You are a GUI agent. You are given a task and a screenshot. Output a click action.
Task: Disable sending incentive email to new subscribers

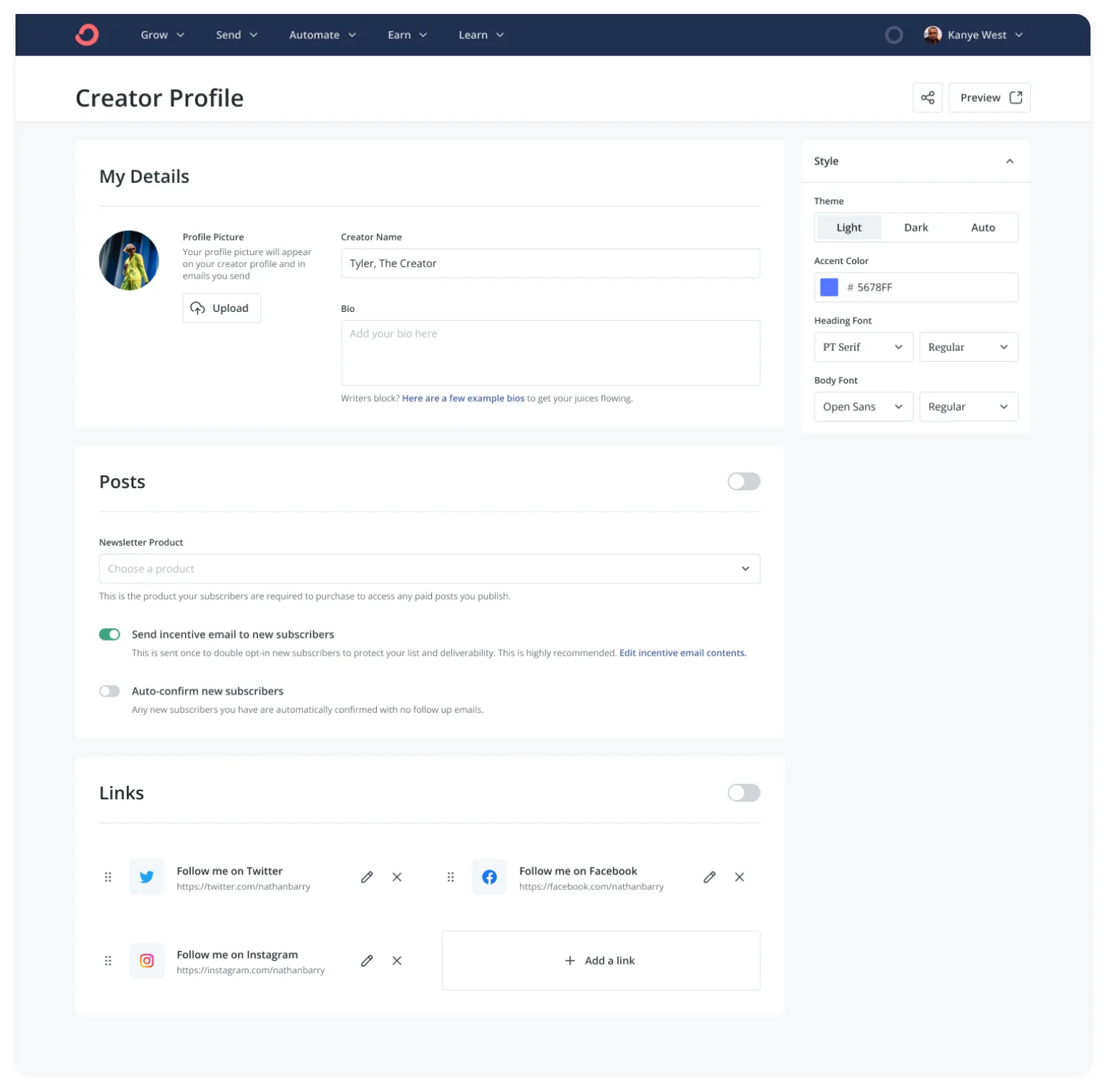(x=109, y=633)
